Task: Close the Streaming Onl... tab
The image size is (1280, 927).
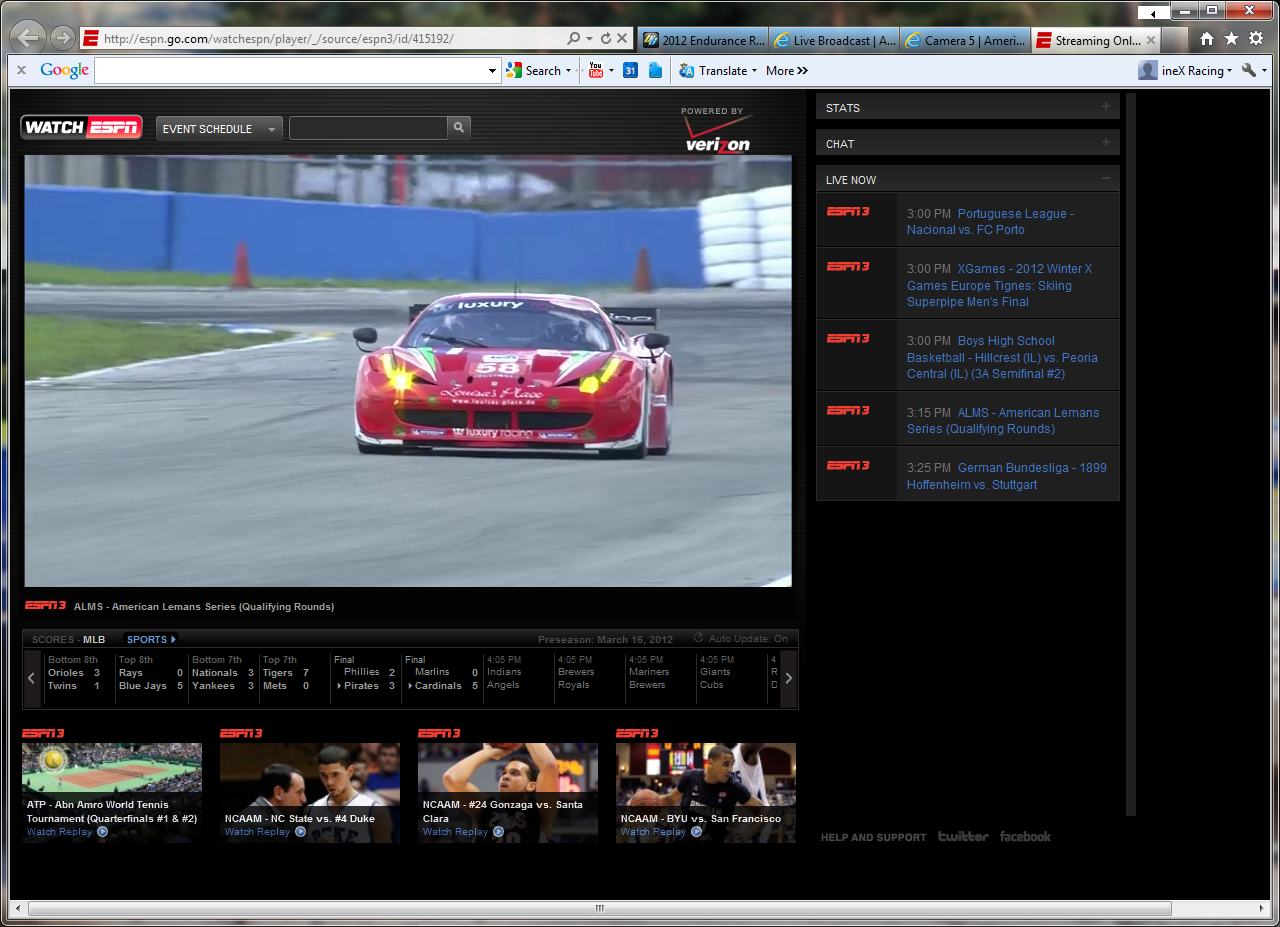Action: (x=1150, y=40)
